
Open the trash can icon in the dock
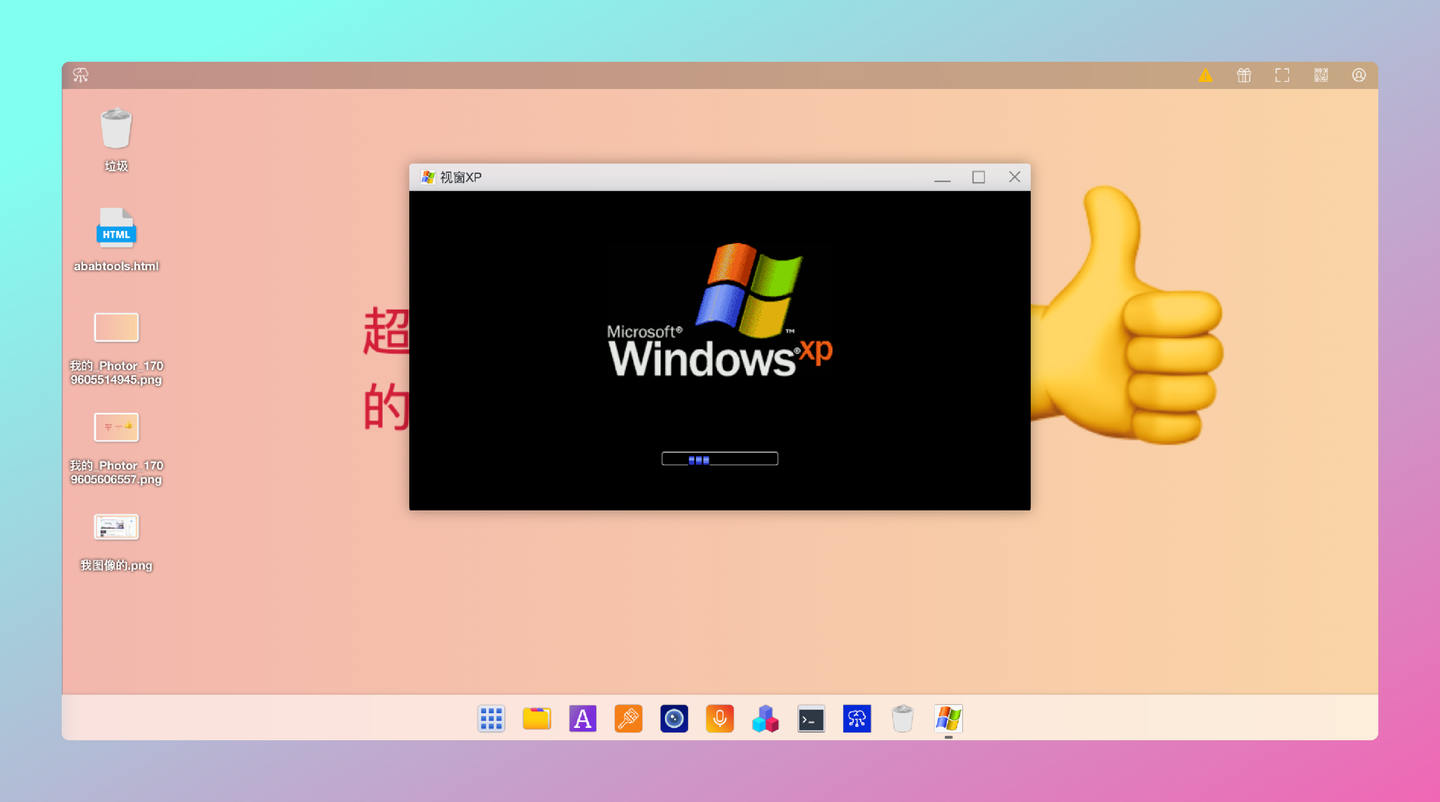(x=902, y=718)
